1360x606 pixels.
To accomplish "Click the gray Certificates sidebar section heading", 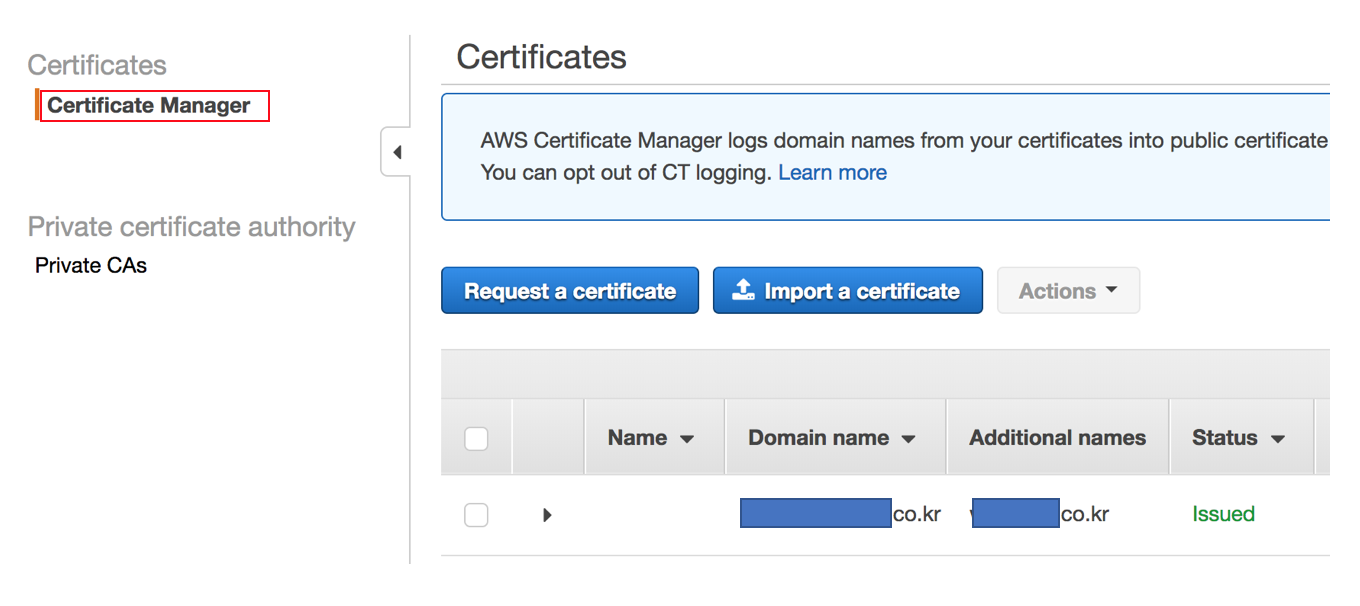I will click(x=97, y=65).
